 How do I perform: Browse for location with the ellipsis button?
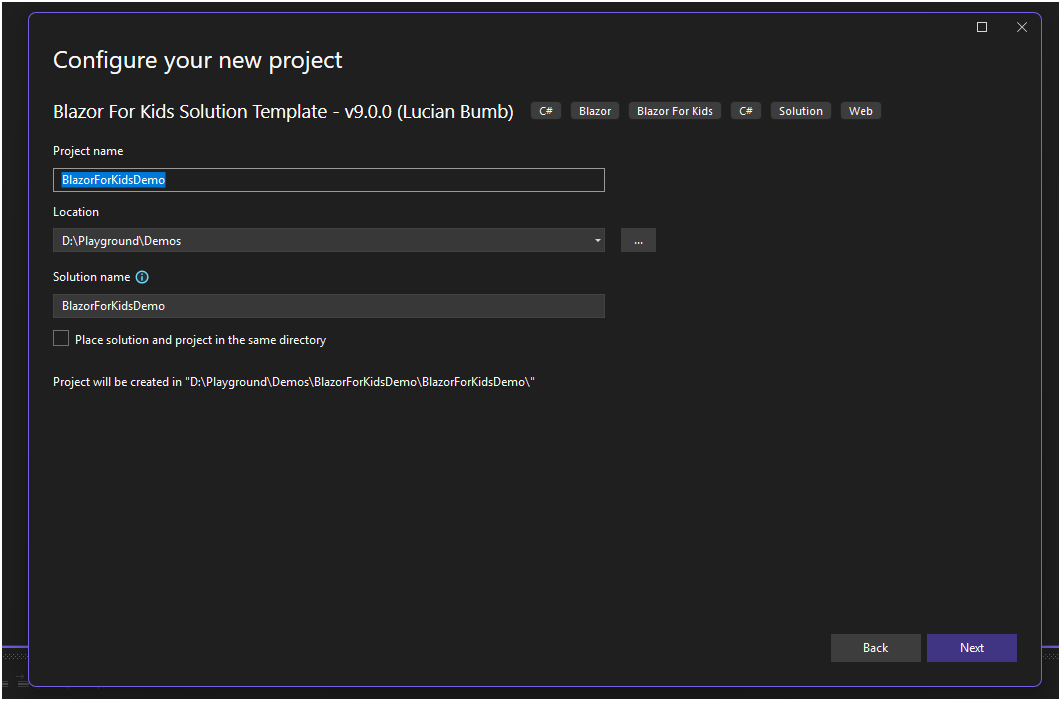point(638,240)
